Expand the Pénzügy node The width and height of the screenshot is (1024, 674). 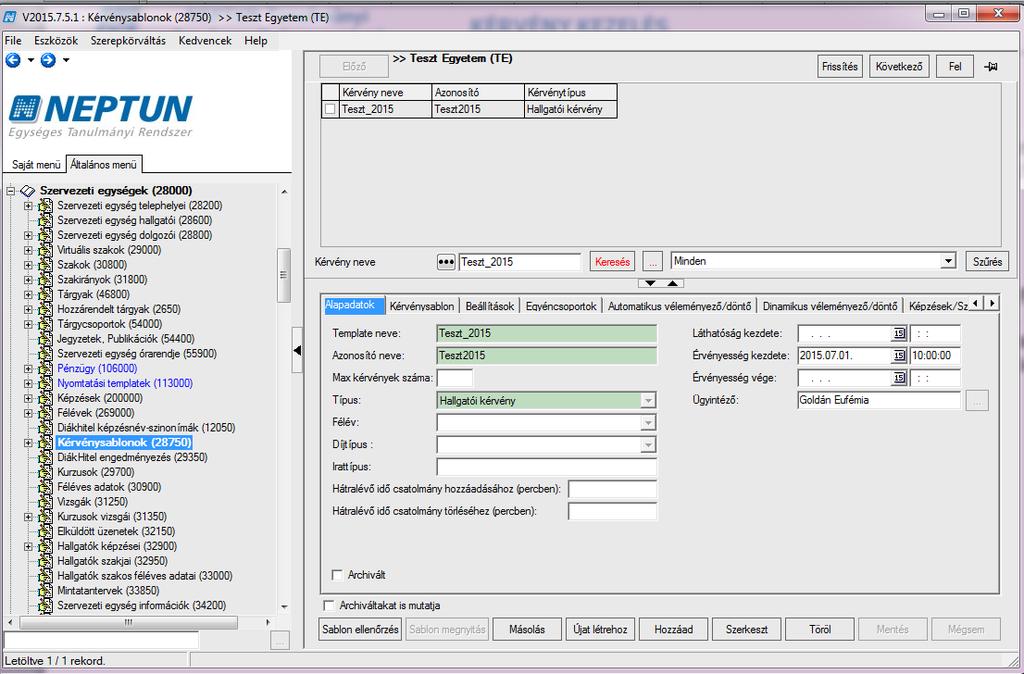pyautogui.click(x=28, y=368)
